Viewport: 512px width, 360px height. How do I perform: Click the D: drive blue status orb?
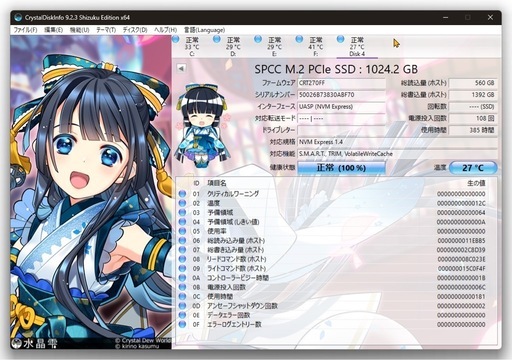217,39
